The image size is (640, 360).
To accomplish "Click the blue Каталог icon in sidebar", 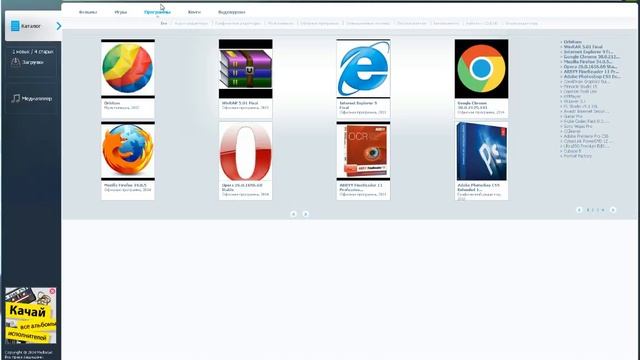I will pyautogui.click(x=15, y=26).
